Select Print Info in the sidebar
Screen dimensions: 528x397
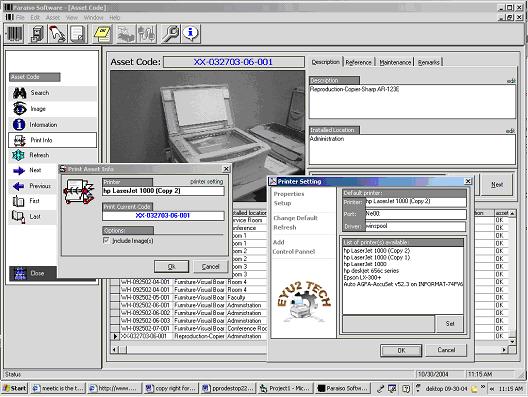coord(53,140)
